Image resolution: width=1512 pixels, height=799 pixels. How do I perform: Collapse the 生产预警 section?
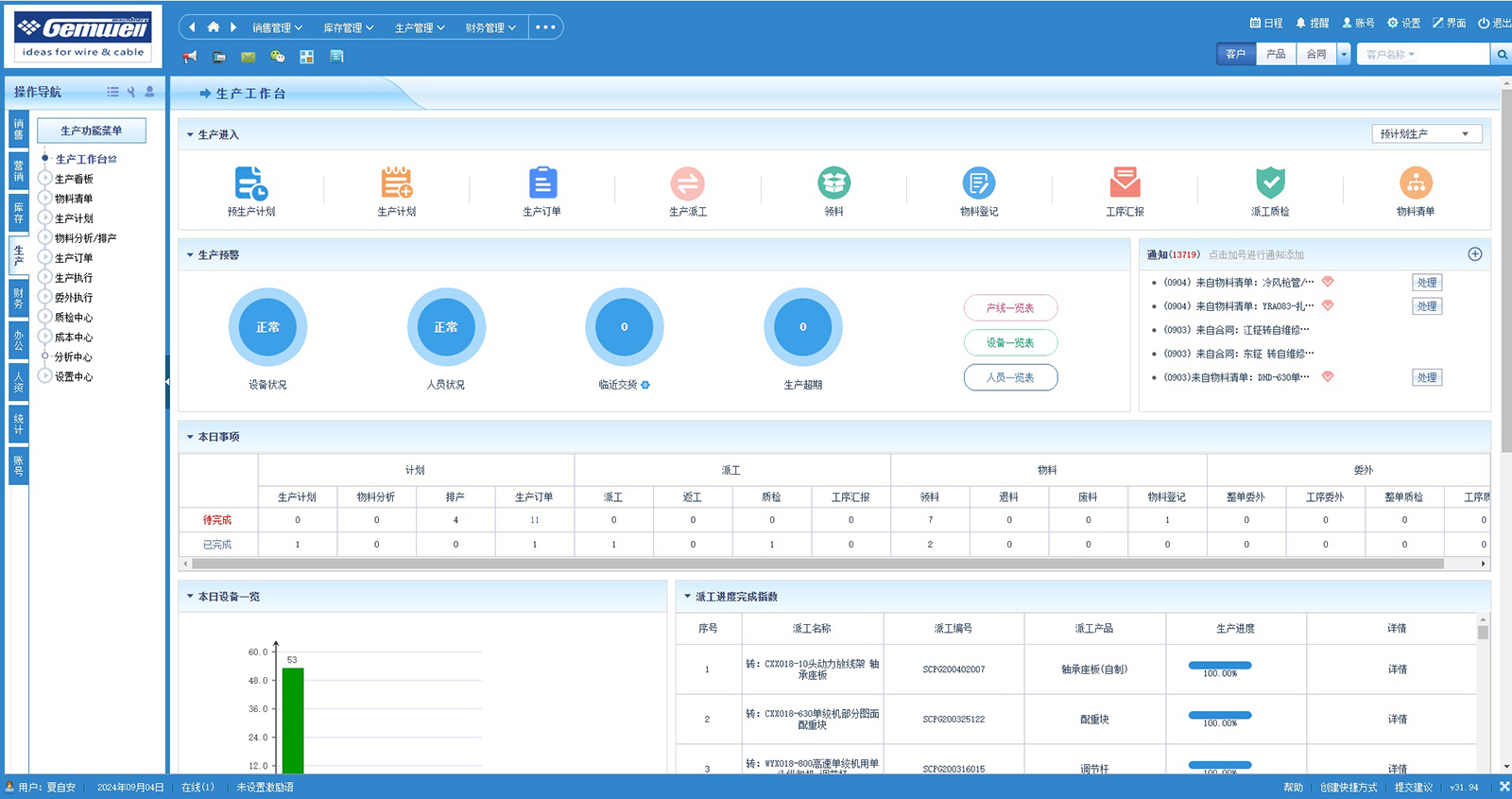coord(190,255)
